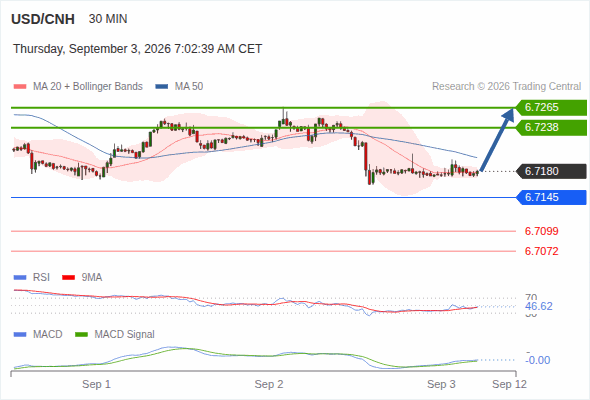Click the 6.7072 red support label

click(541, 251)
